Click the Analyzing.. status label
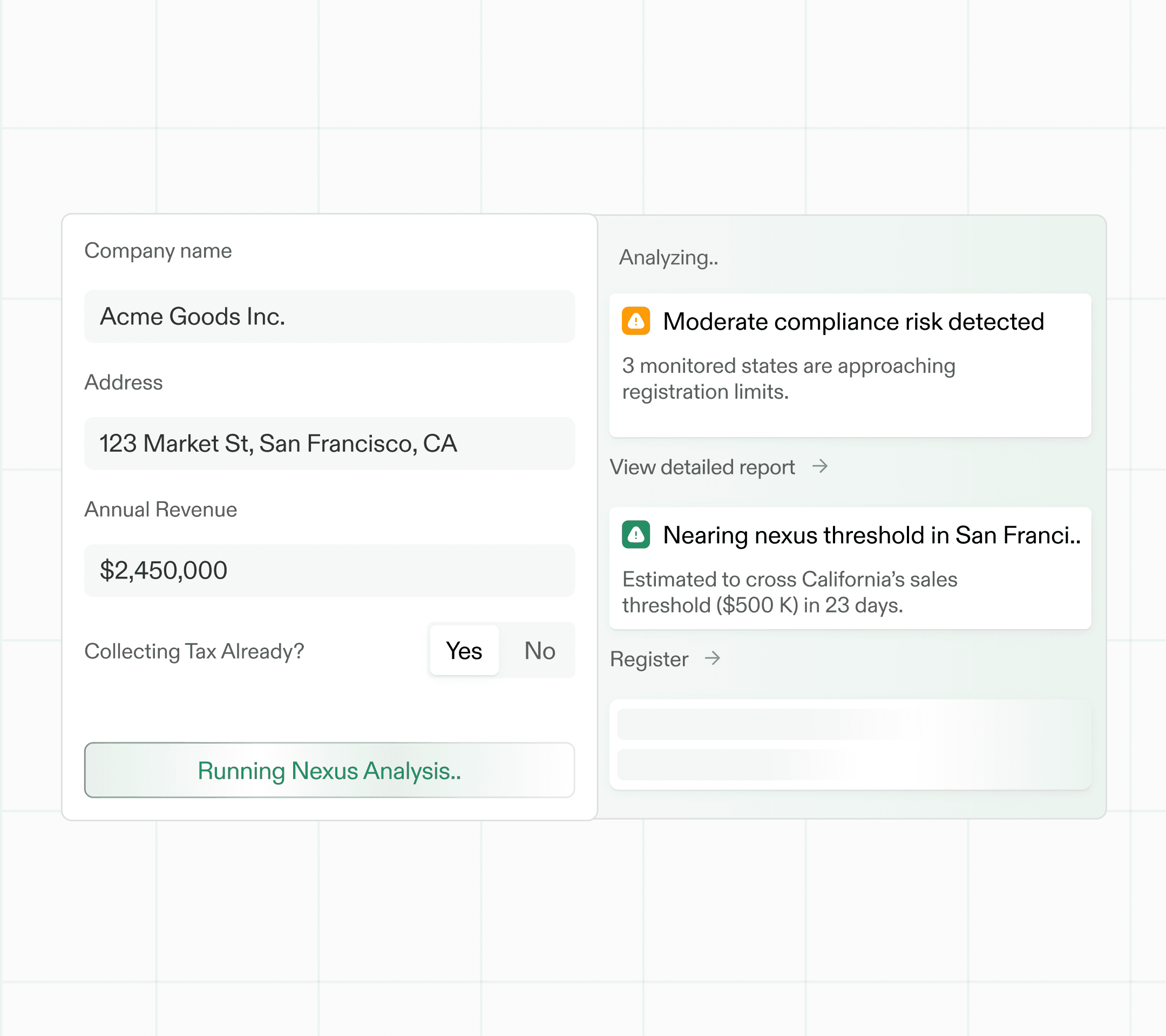 (668, 258)
